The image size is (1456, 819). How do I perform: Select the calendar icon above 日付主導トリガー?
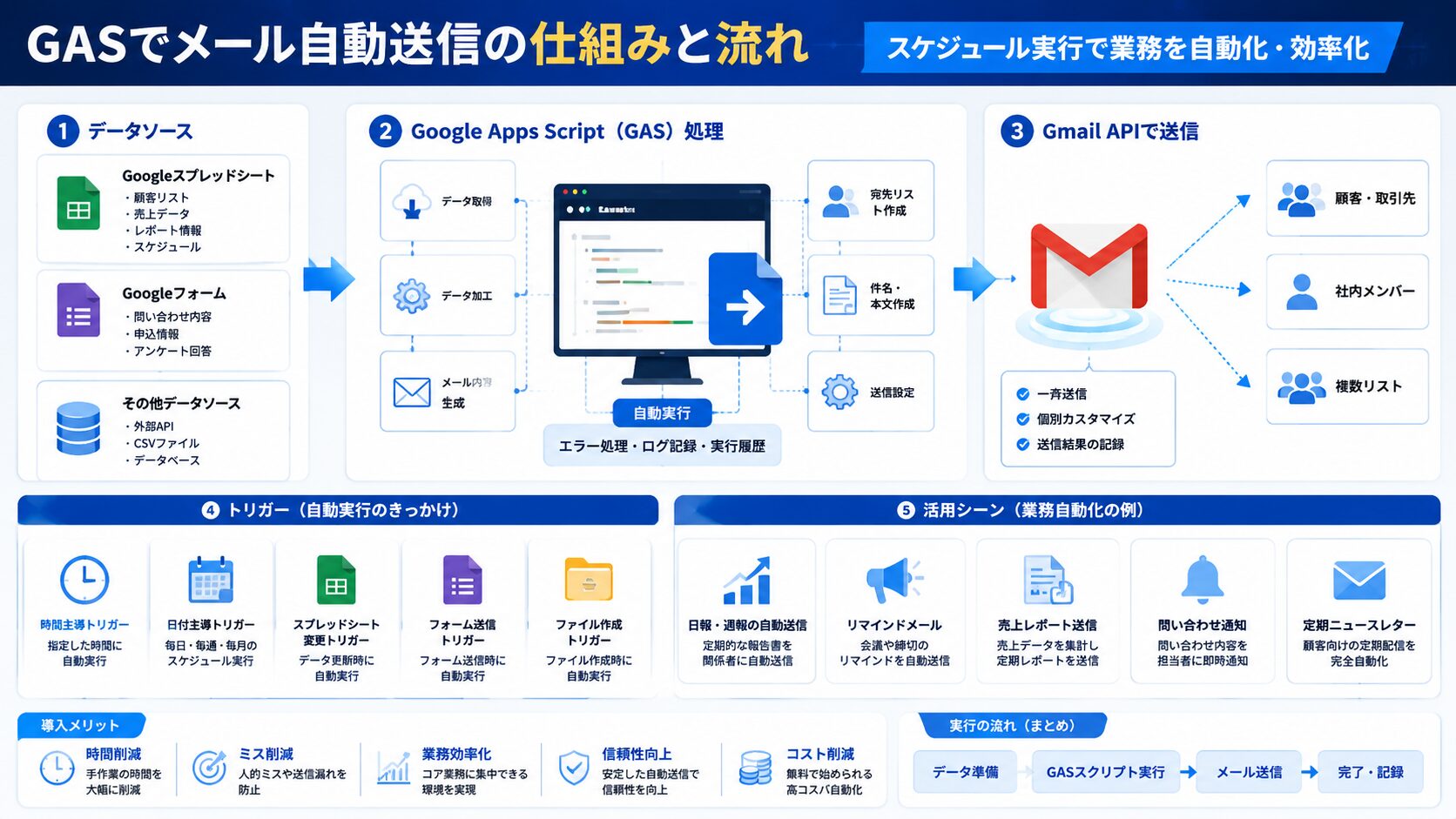pos(211,580)
